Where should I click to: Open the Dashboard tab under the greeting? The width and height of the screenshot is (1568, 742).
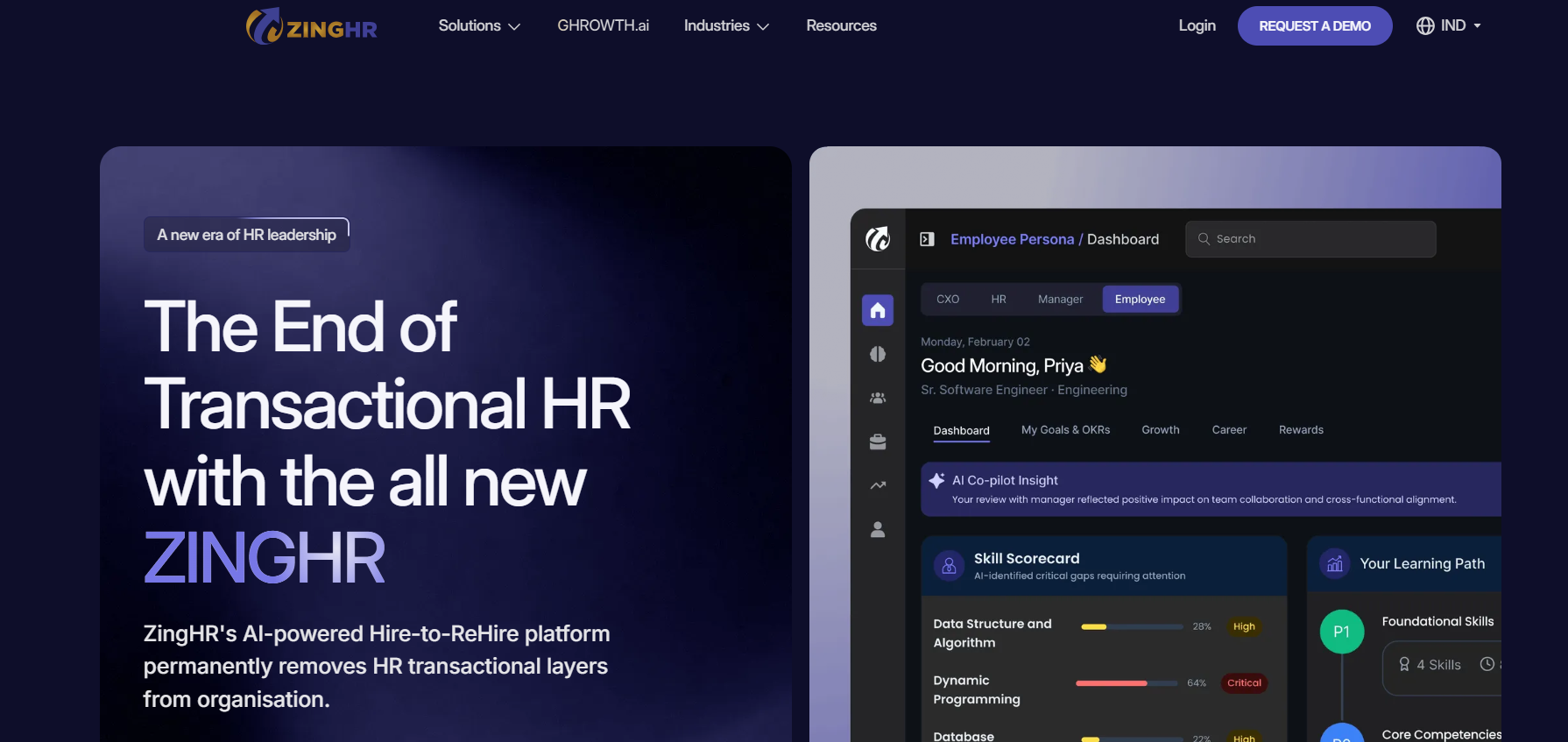(x=961, y=431)
